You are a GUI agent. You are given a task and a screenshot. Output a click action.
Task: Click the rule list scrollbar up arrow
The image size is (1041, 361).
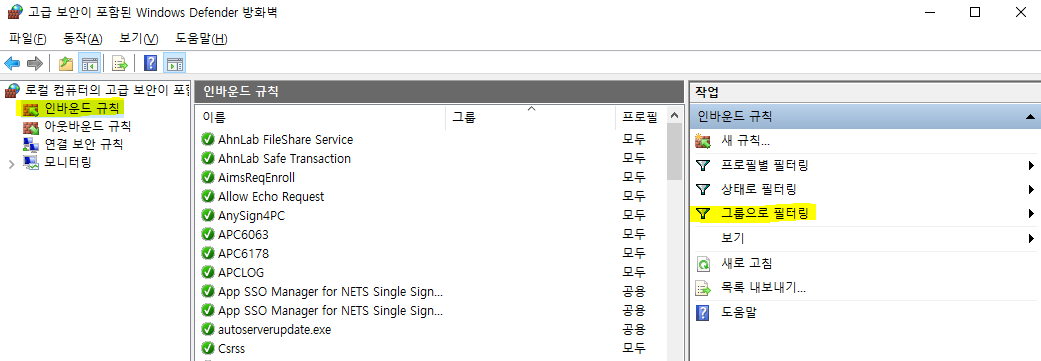click(675, 115)
